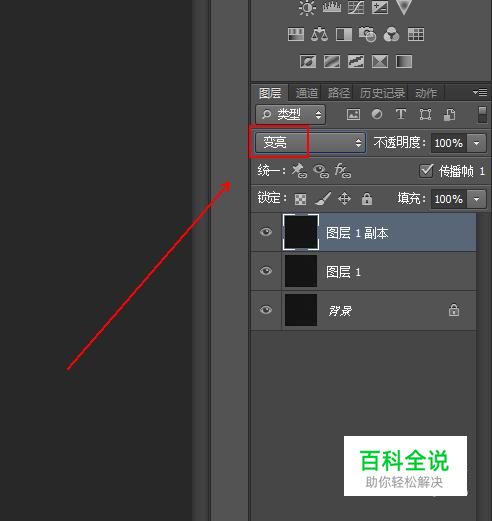
Task: Filter layers by pixel layers icon
Action: [x=353, y=115]
